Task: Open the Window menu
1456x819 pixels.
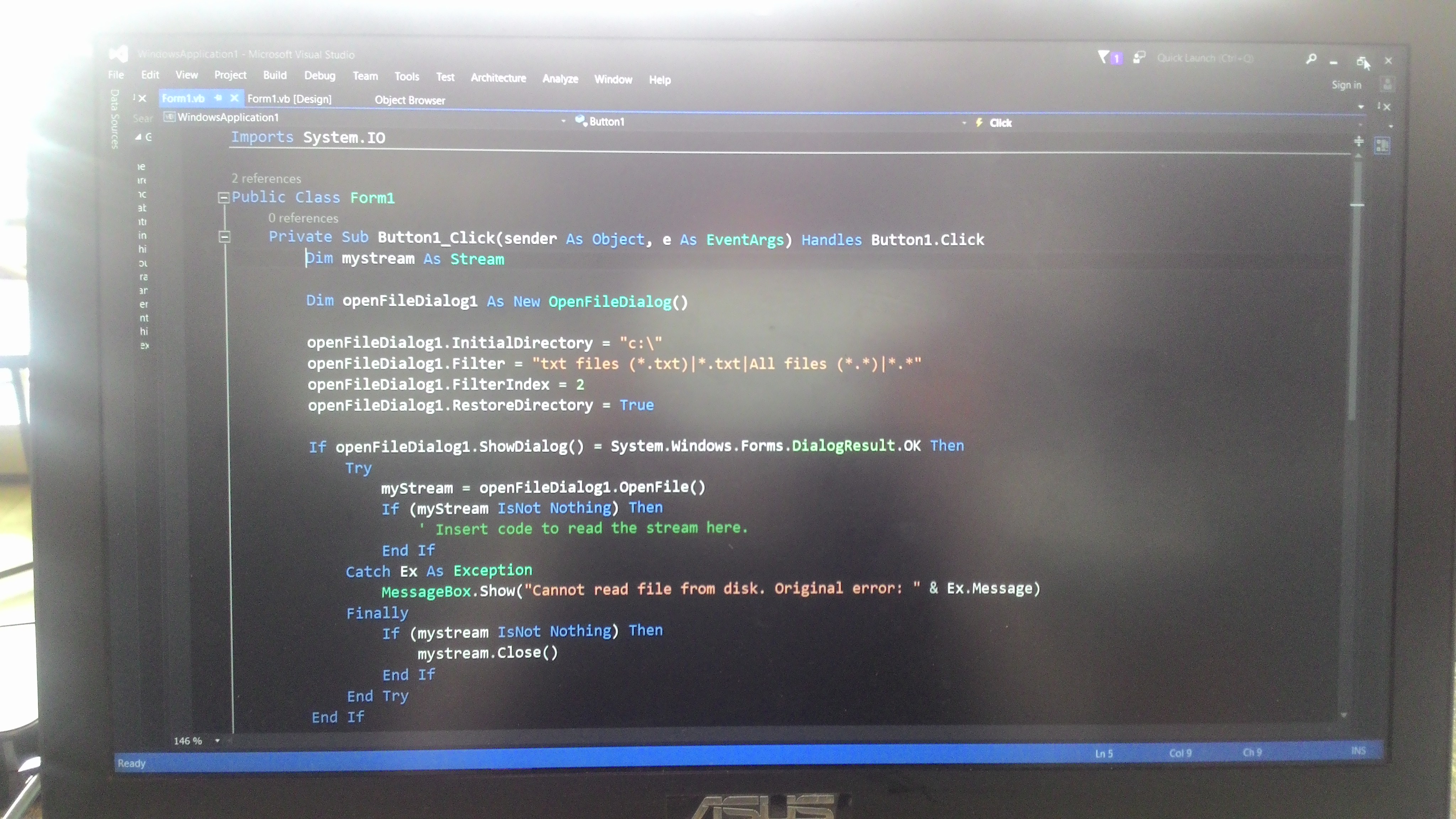Action: tap(613, 79)
